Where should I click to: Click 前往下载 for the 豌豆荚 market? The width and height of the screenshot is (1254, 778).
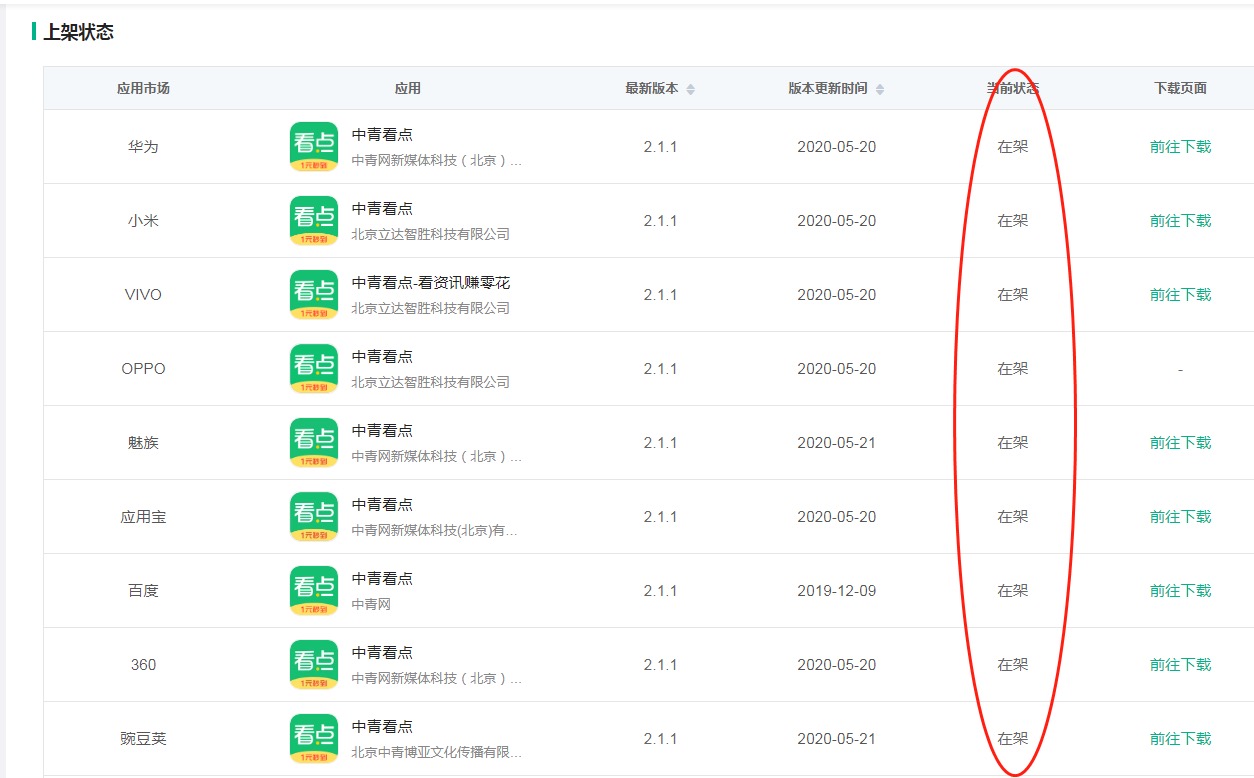click(x=1180, y=737)
